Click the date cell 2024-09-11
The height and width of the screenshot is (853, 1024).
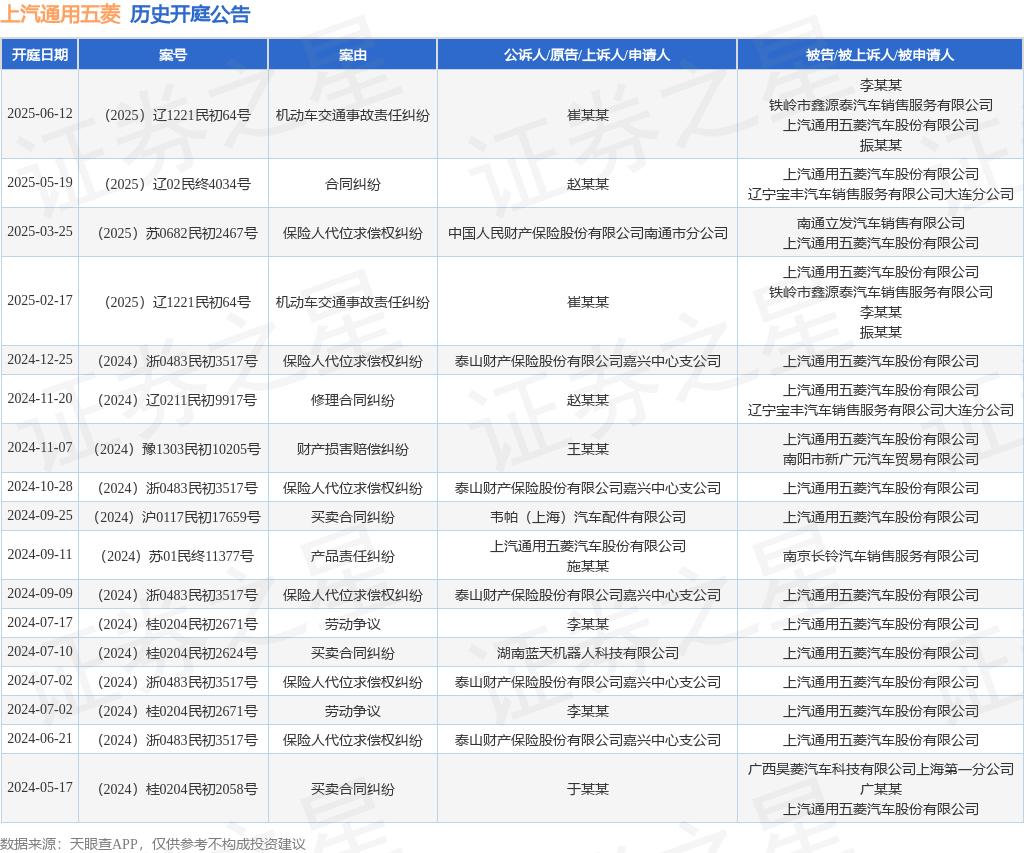tap(40, 555)
